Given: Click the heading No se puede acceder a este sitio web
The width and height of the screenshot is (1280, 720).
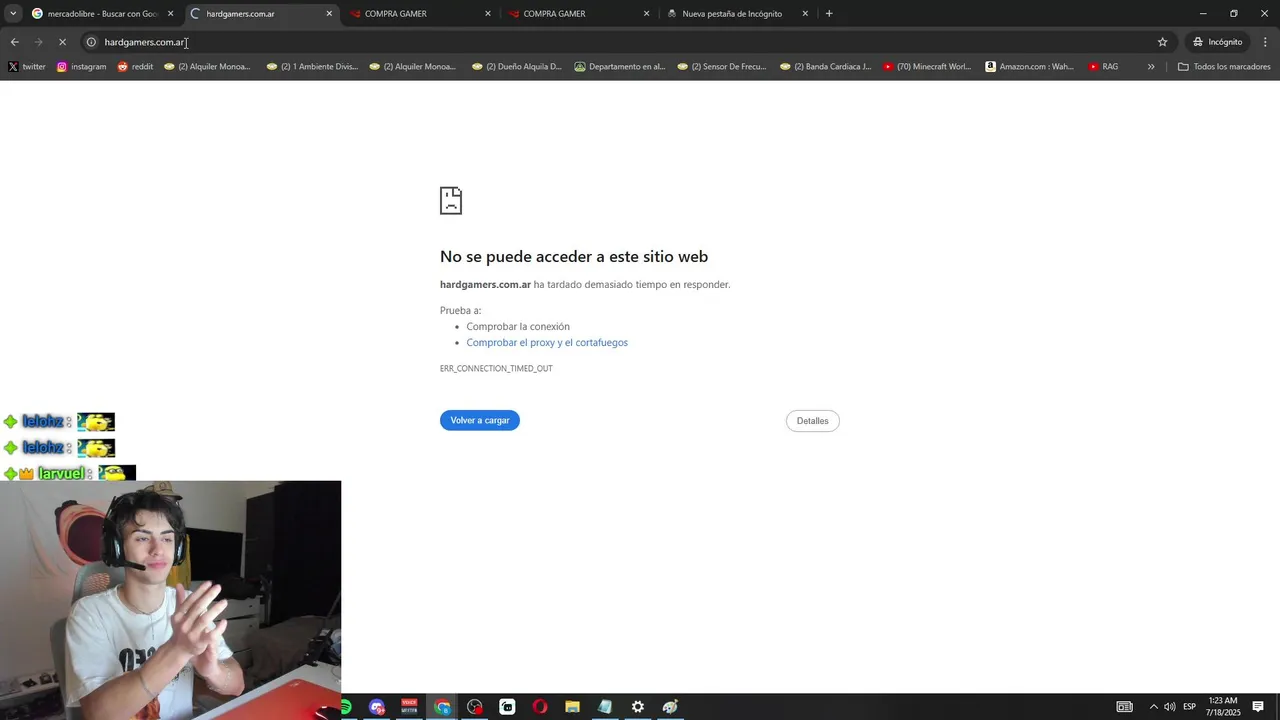Looking at the screenshot, I should point(574,257).
